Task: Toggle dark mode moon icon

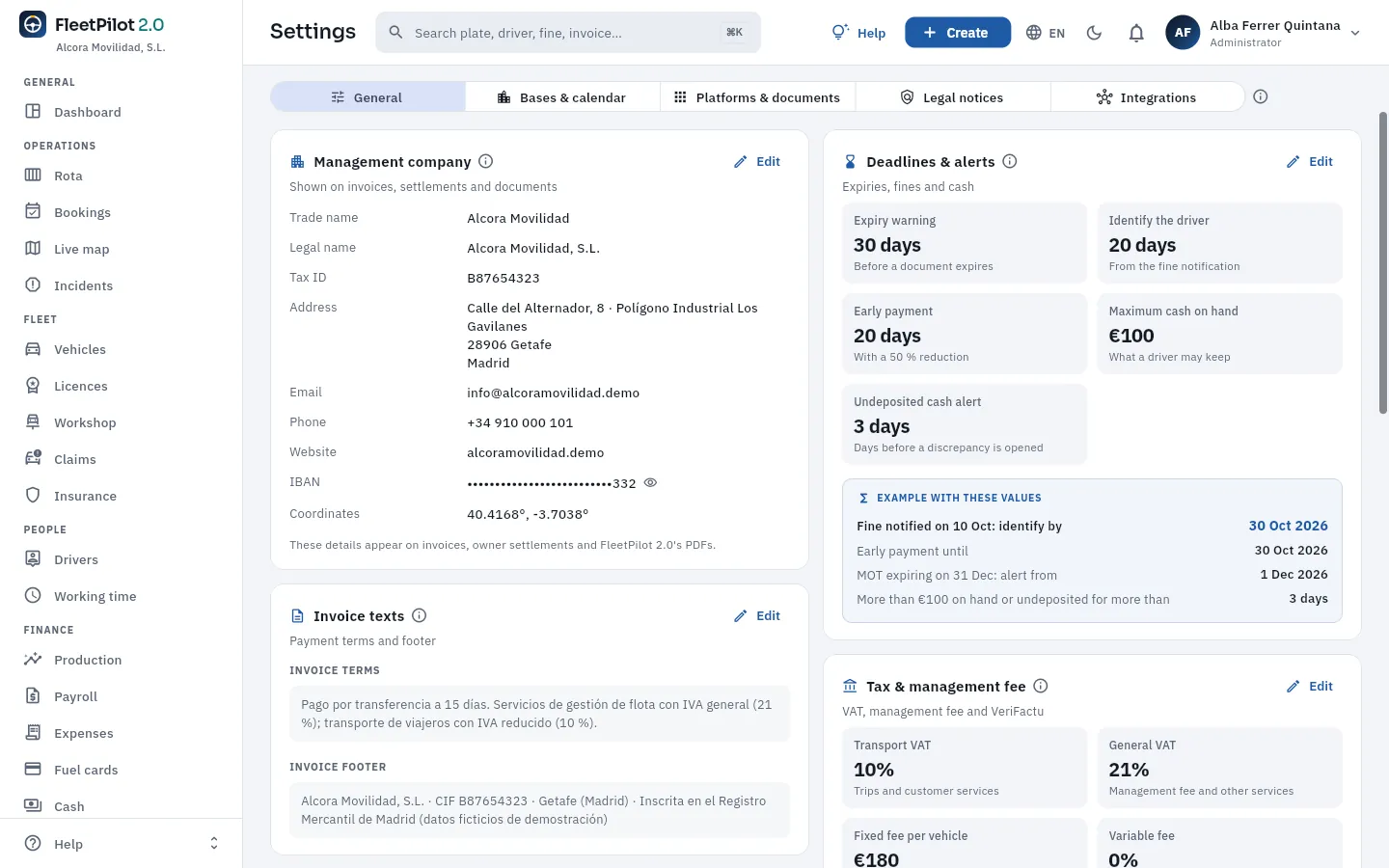Action: coord(1094,33)
